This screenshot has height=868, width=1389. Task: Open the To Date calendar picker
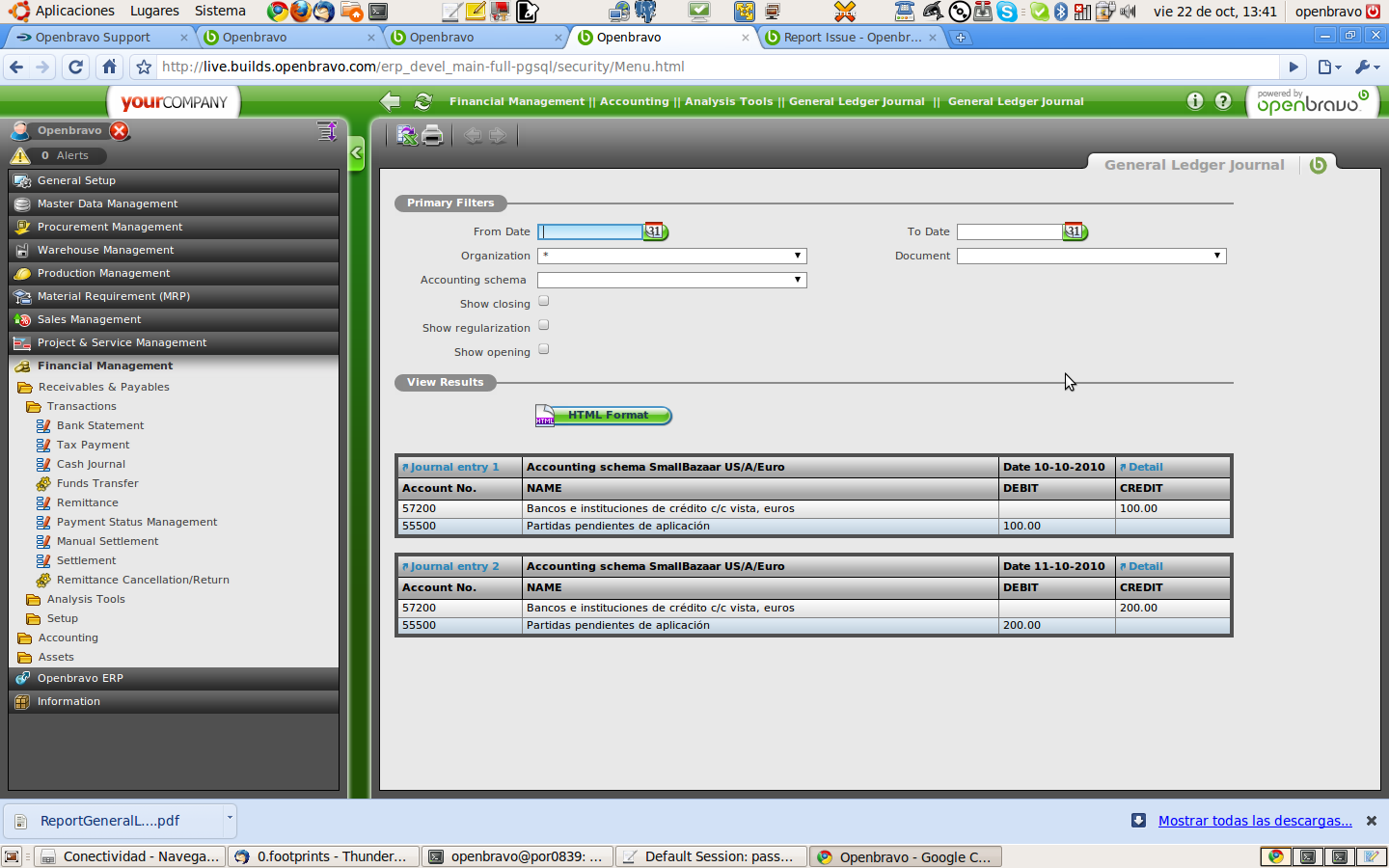1075,231
